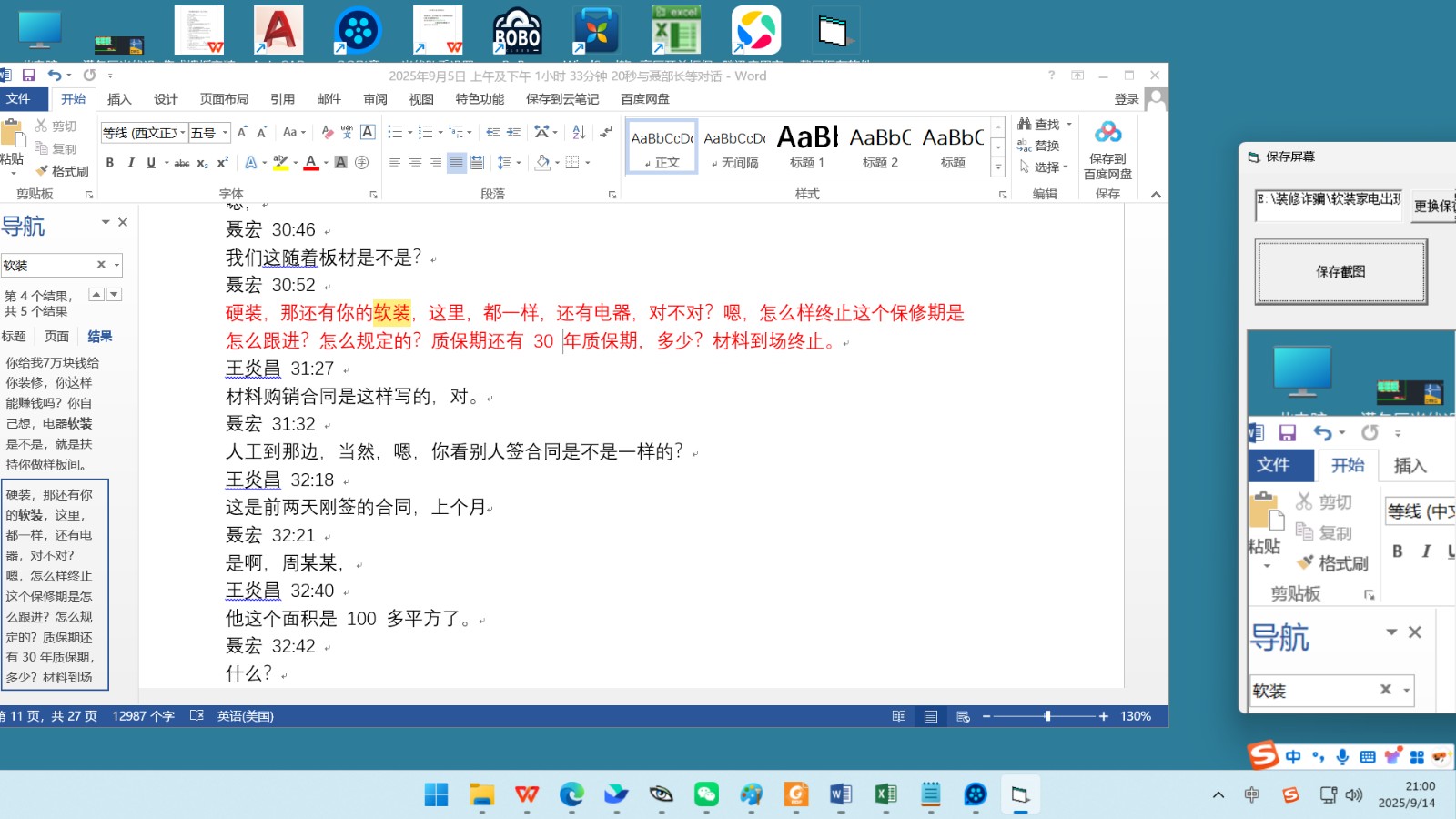The image size is (1456, 819).
Task: Toggle justified paragraph alignment
Action: pyautogui.click(x=456, y=163)
